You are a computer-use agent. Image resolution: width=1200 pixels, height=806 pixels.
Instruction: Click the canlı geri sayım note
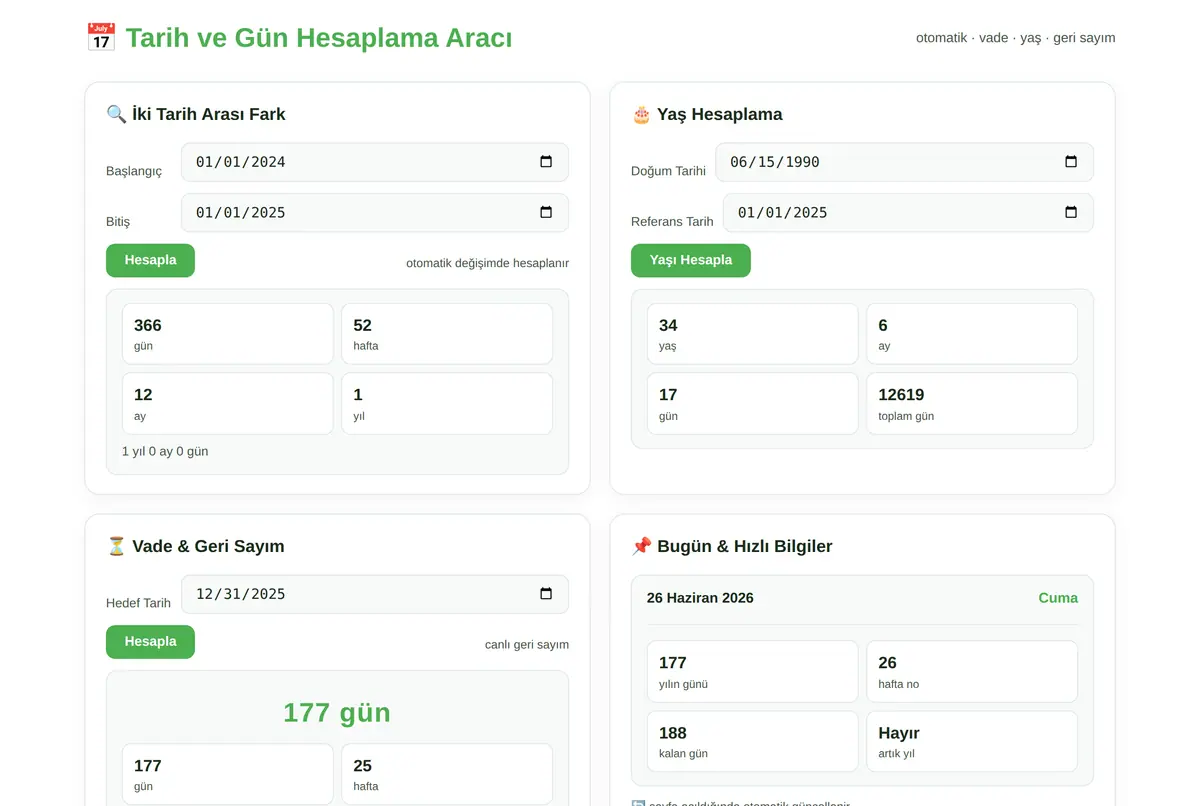pos(527,644)
